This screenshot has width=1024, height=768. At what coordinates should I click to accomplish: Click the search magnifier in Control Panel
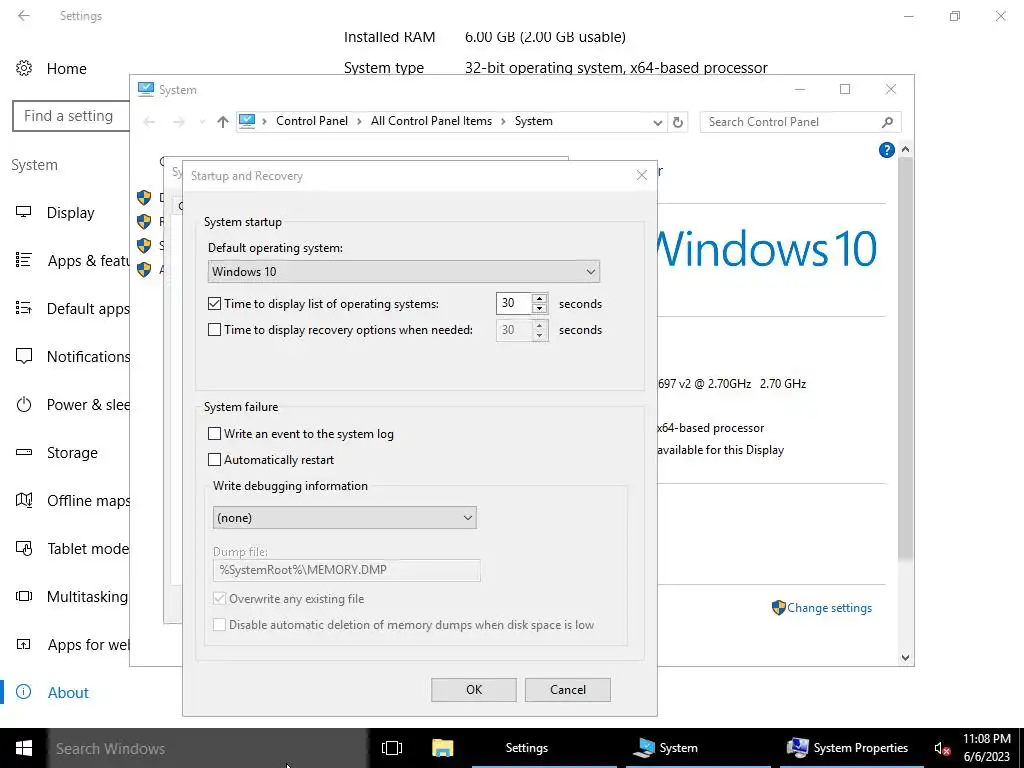(887, 122)
